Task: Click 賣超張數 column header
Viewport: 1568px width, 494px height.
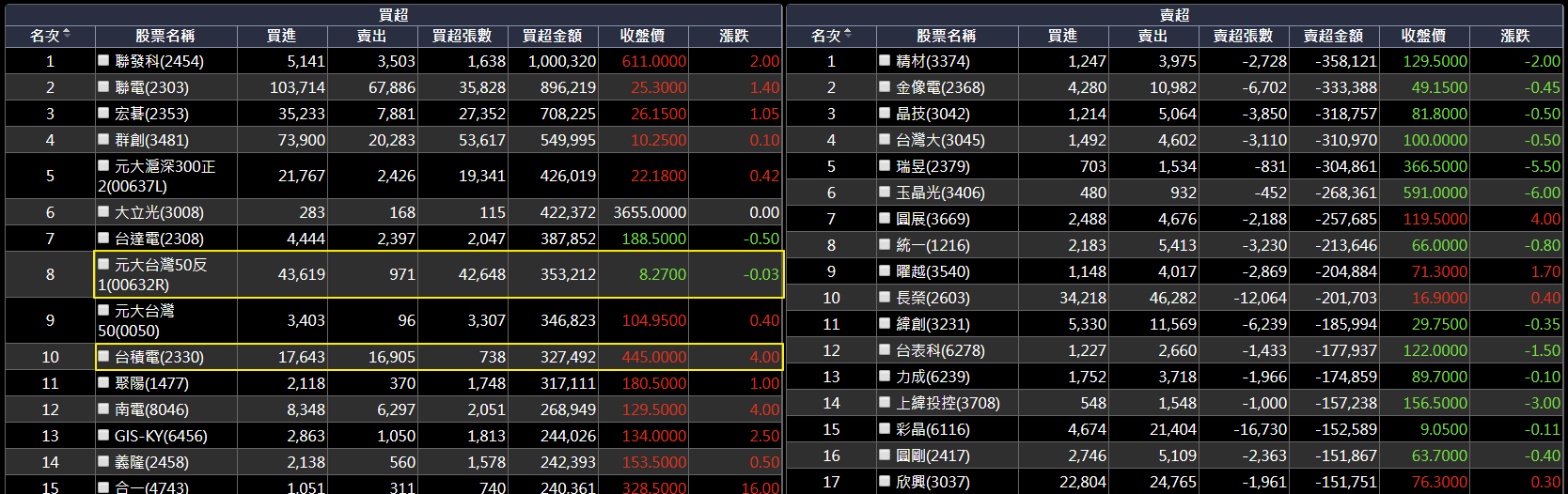Action: (1244, 36)
